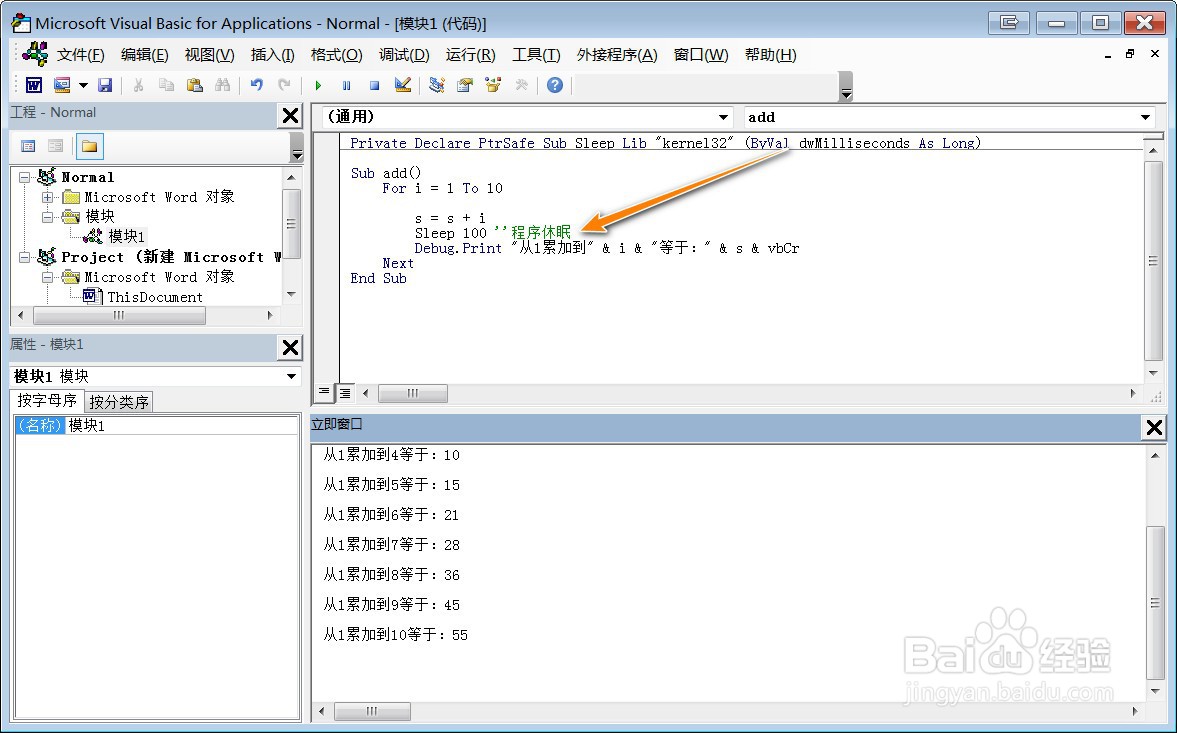Viewport: 1177px width, 733px height.
Task: Open the Object Browser toolbar icon
Action: click(x=492, y=85)
